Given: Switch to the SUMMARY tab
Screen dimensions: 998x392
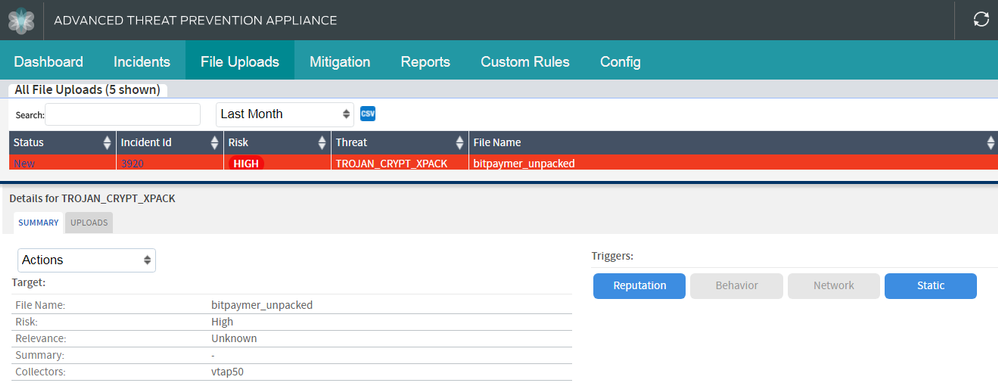Looking at the screenshot, I should pos(38,223).
